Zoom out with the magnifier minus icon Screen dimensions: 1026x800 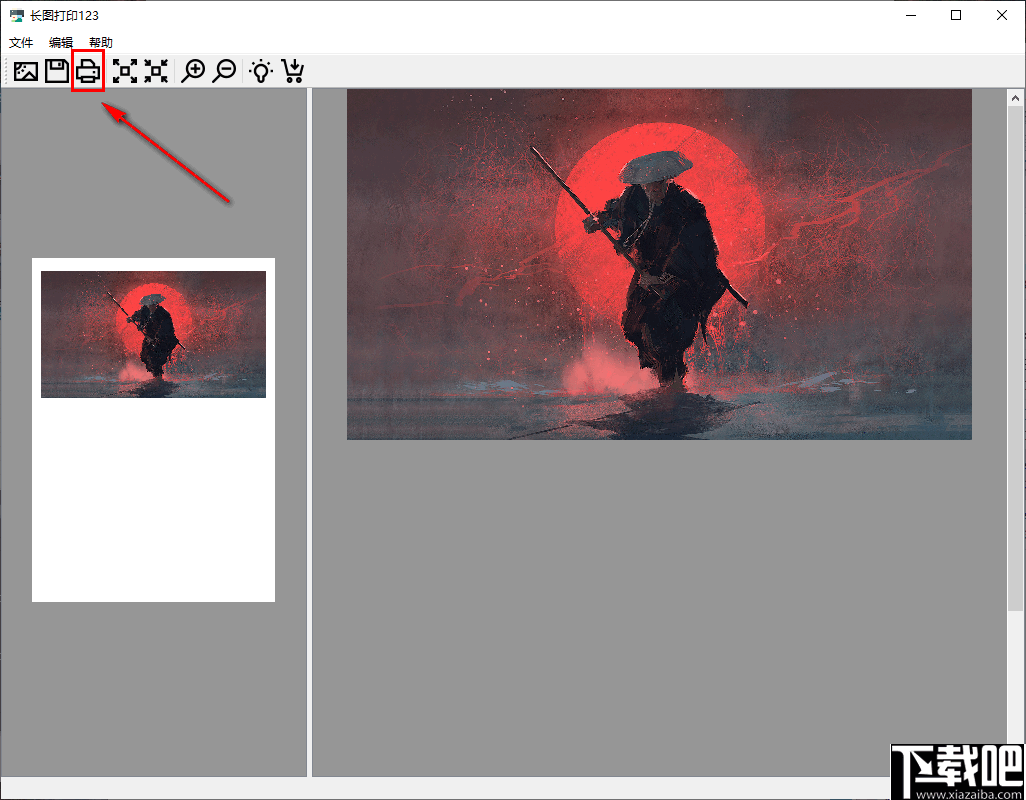pos(224,71)
